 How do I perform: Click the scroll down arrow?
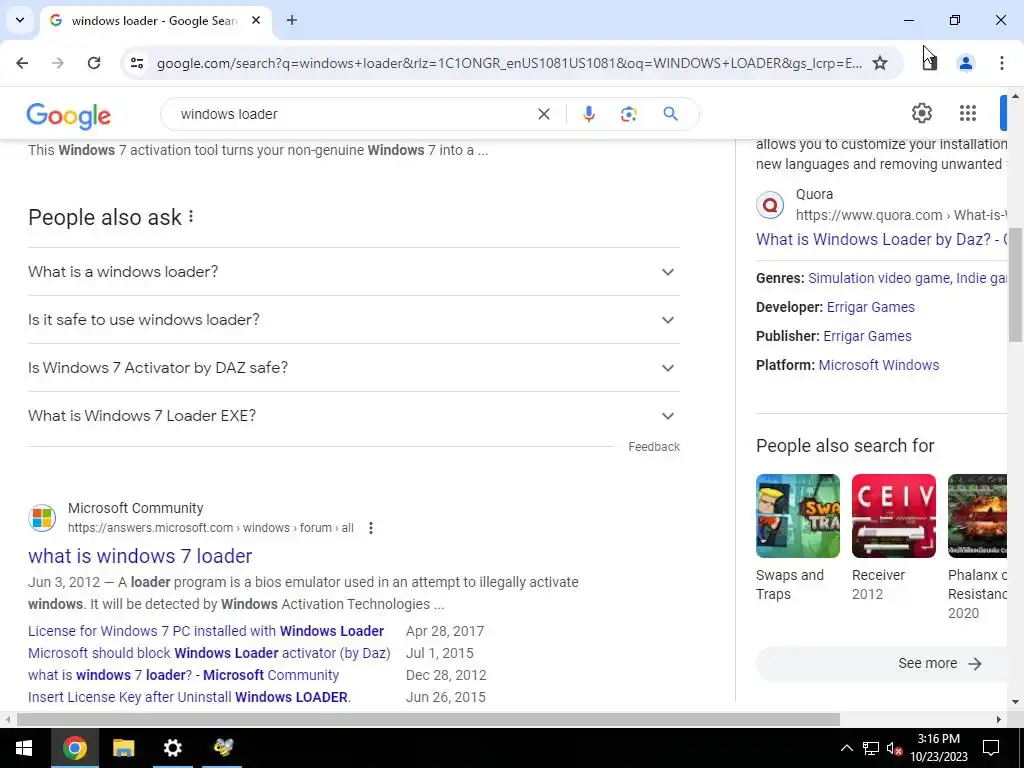tap(1015, 702)
